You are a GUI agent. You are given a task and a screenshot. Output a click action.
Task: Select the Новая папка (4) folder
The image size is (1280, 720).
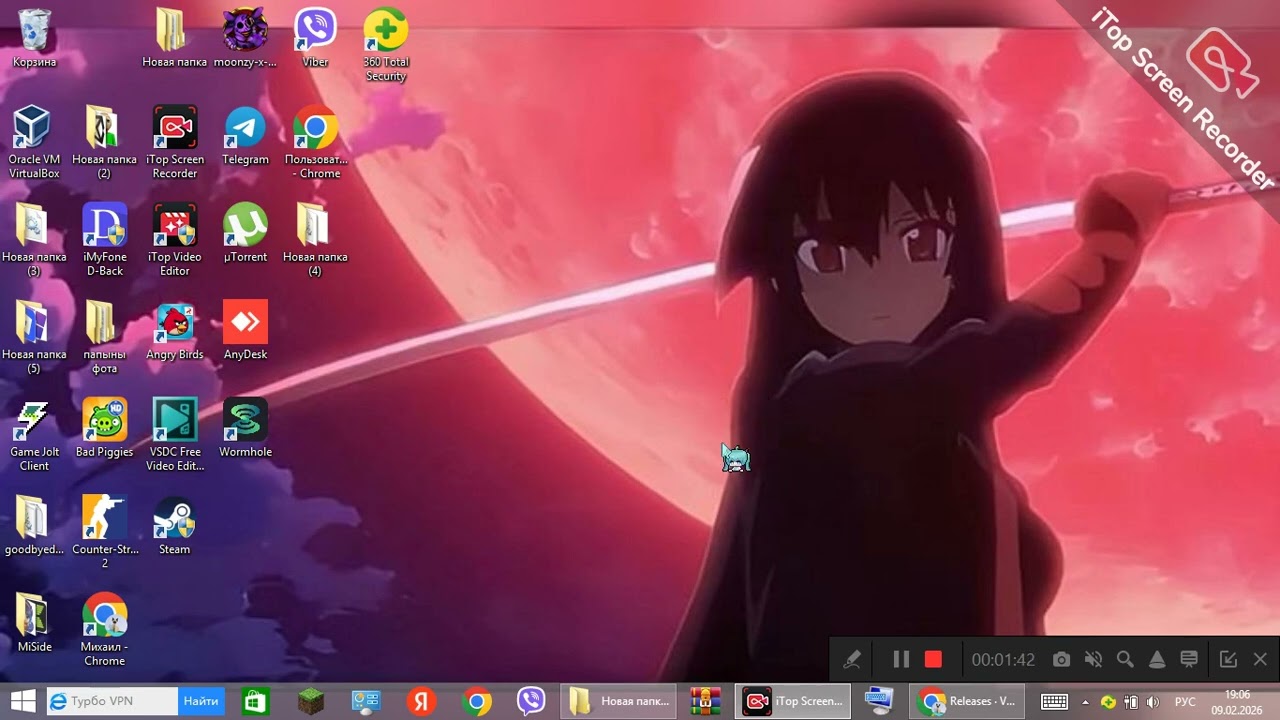(x=315, y=240)
